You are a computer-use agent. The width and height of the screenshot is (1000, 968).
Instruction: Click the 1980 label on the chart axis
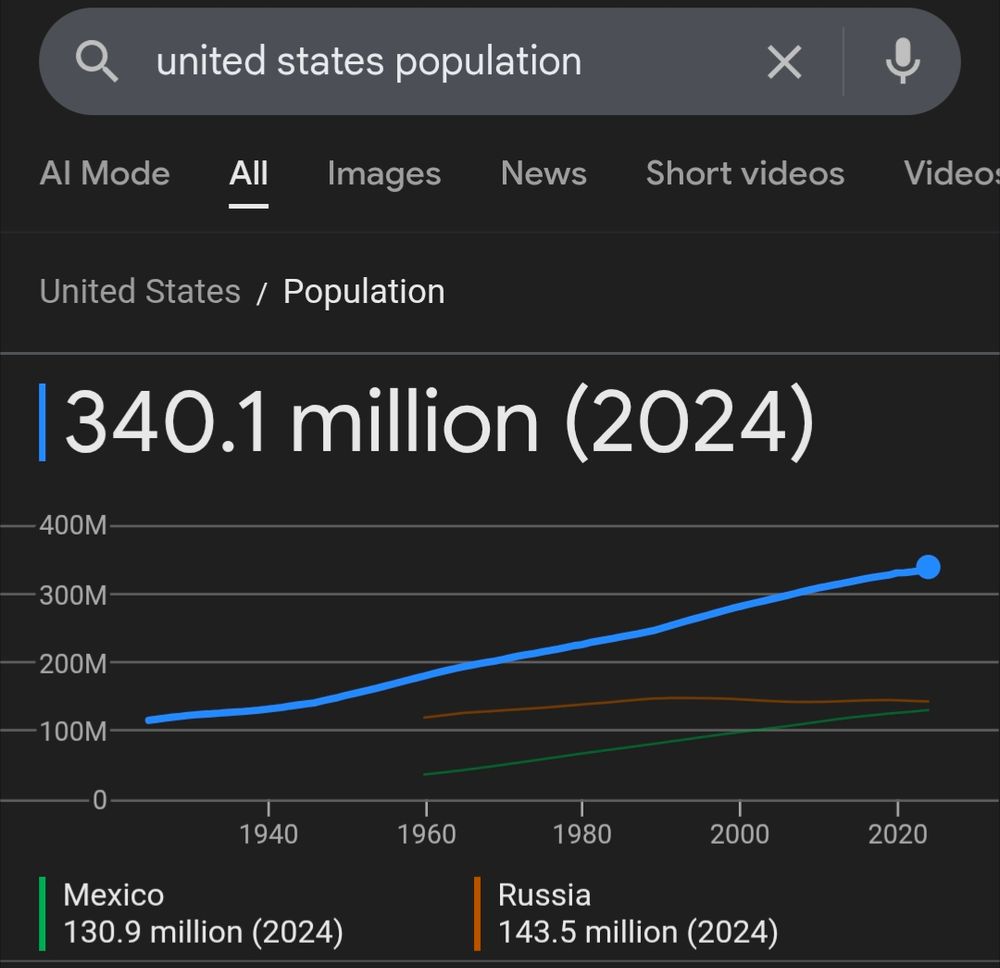click(x=584, y=833)
